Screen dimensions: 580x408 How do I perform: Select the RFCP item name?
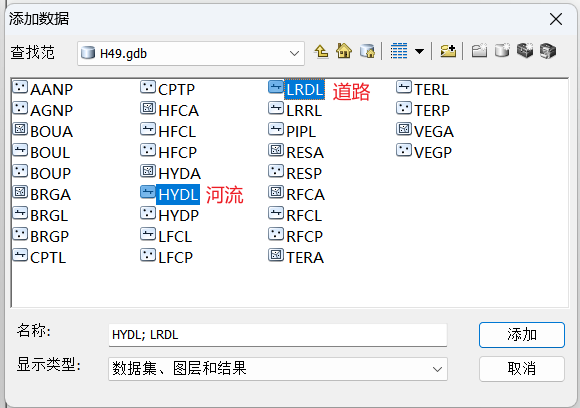coord(304,237)
